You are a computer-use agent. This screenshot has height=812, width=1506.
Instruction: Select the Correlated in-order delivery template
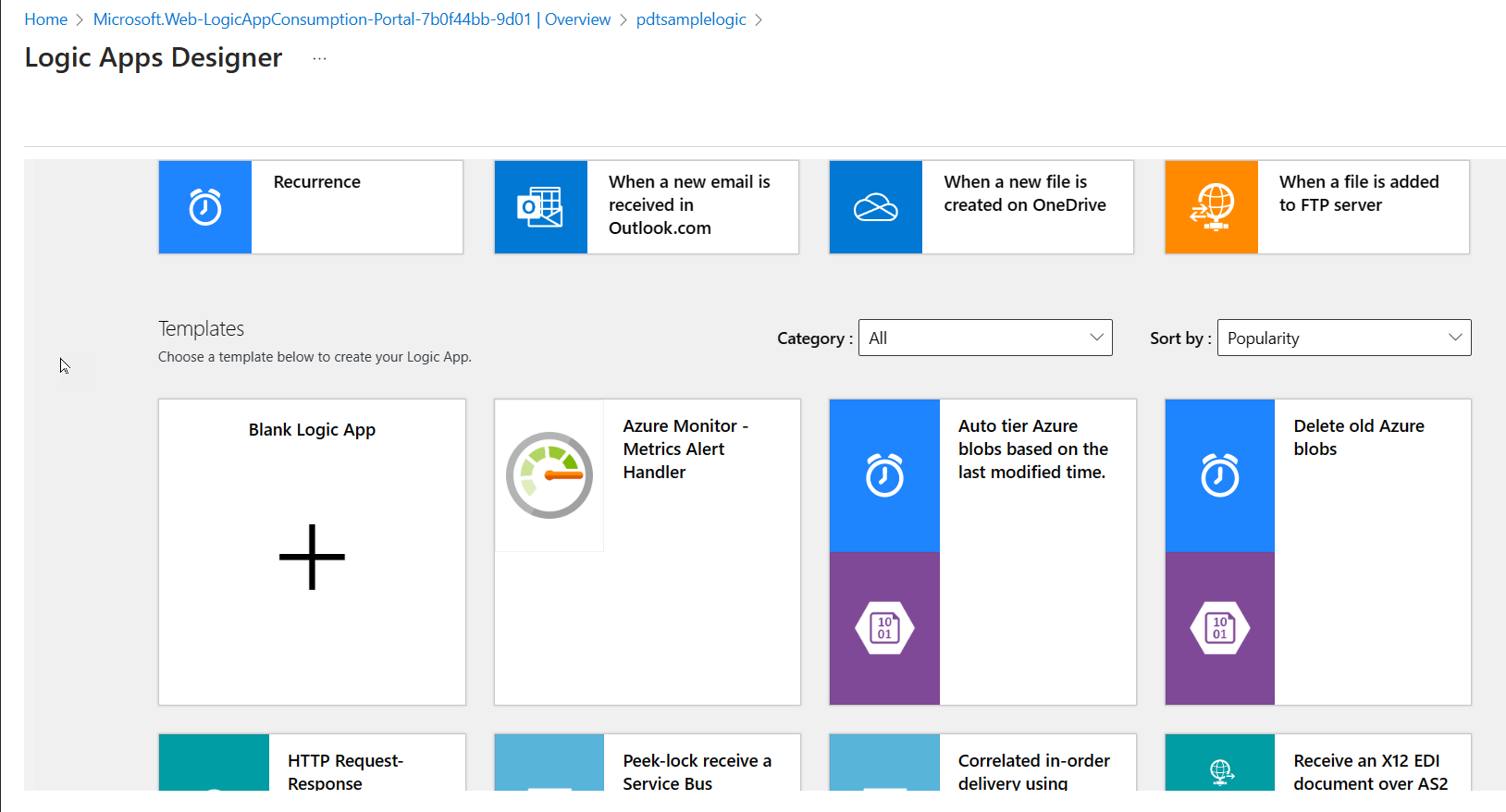(x=1033, y=770)
